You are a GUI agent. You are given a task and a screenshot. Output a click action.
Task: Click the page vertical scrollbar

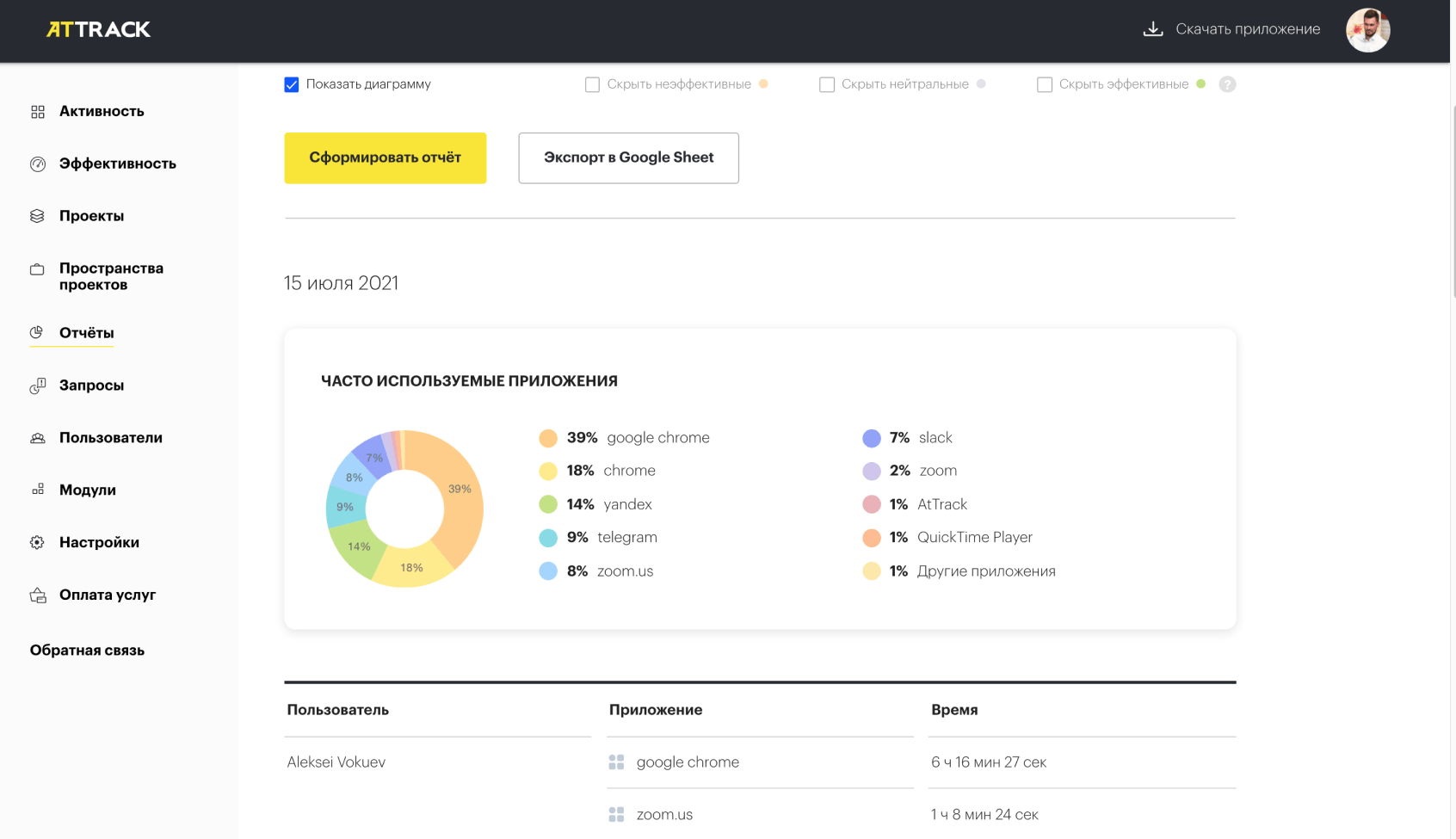(1453, 202)
